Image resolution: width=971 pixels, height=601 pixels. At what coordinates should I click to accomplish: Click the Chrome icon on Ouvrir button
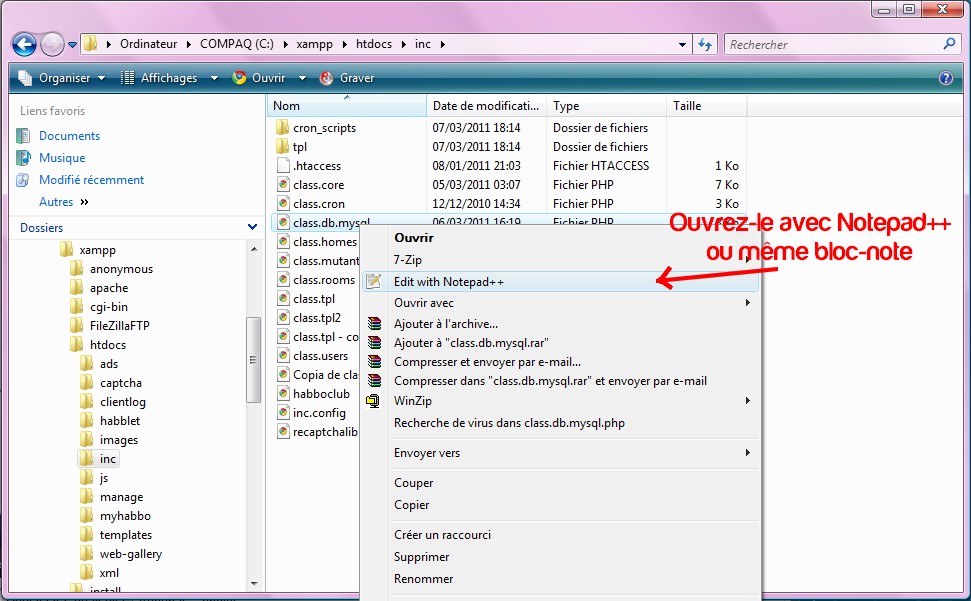(239, 78)
